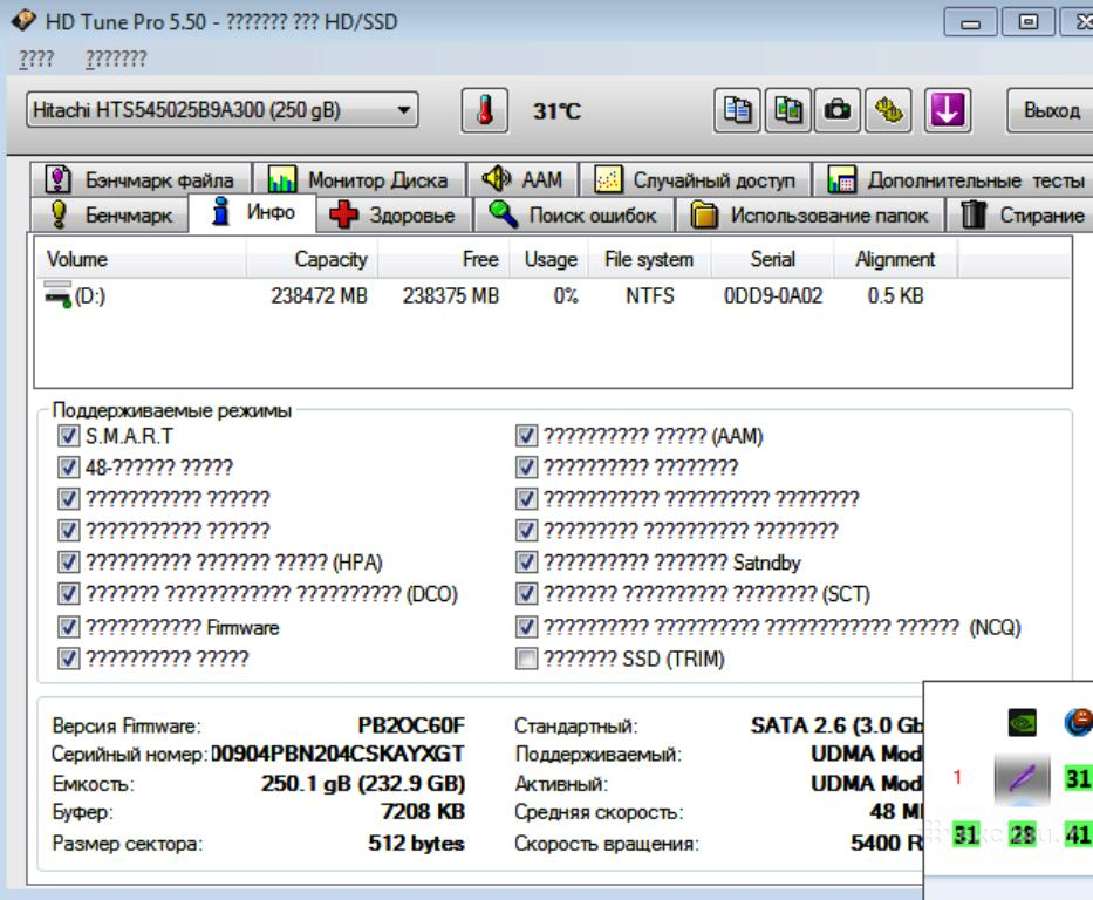This screenshot has width=1093, height=900.
Task: Toggle the S.M.A.R.T checkbox
Action: pos(68,436)
